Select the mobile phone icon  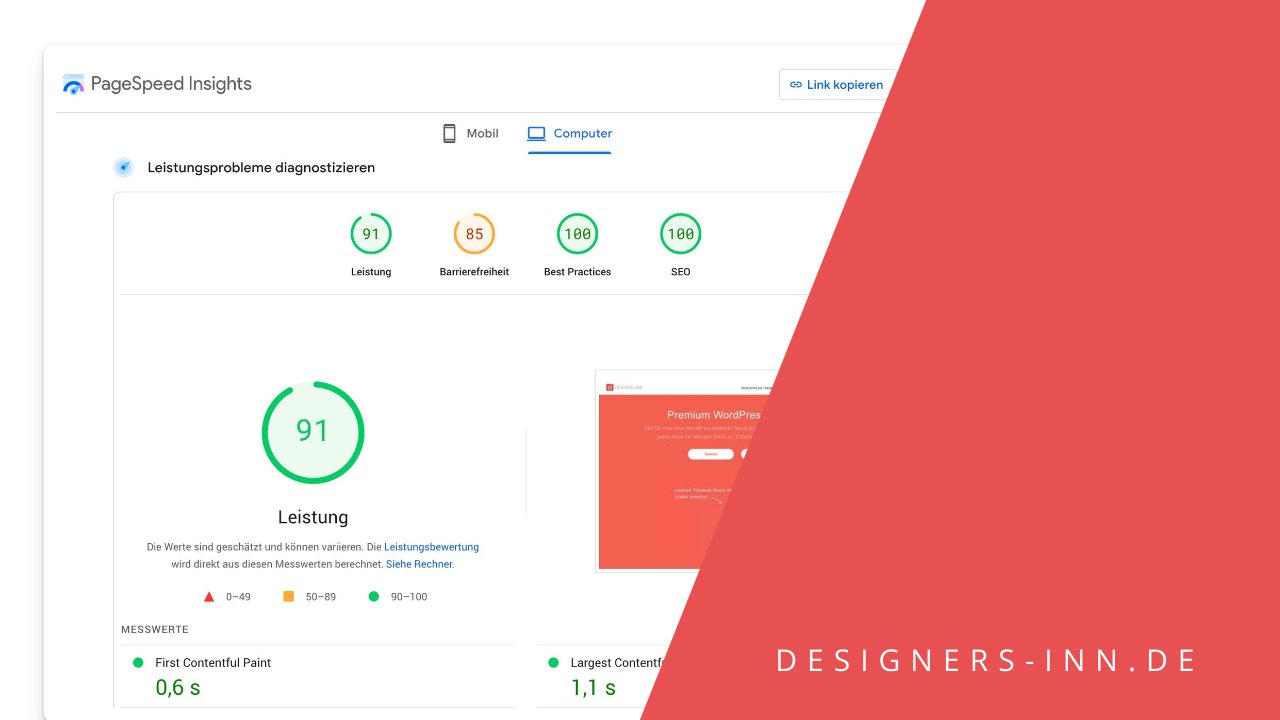coord(449,133)
